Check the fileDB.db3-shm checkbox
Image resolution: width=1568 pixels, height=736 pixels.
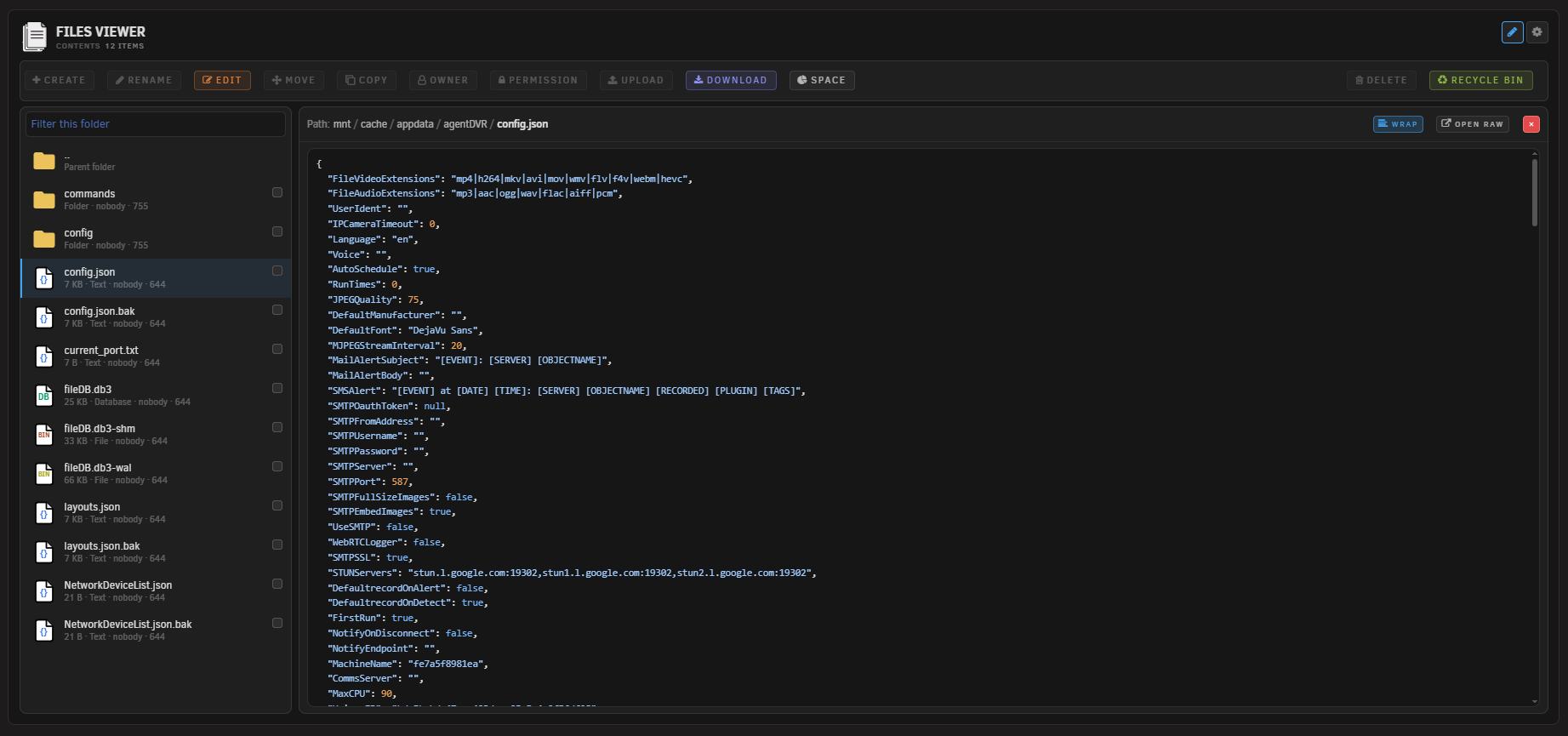click(277, 427)
